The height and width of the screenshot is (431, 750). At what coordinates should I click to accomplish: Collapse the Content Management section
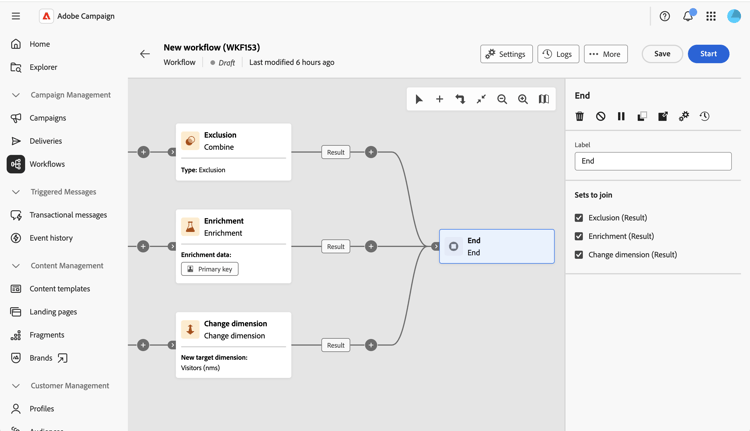[x=16, y=265]
